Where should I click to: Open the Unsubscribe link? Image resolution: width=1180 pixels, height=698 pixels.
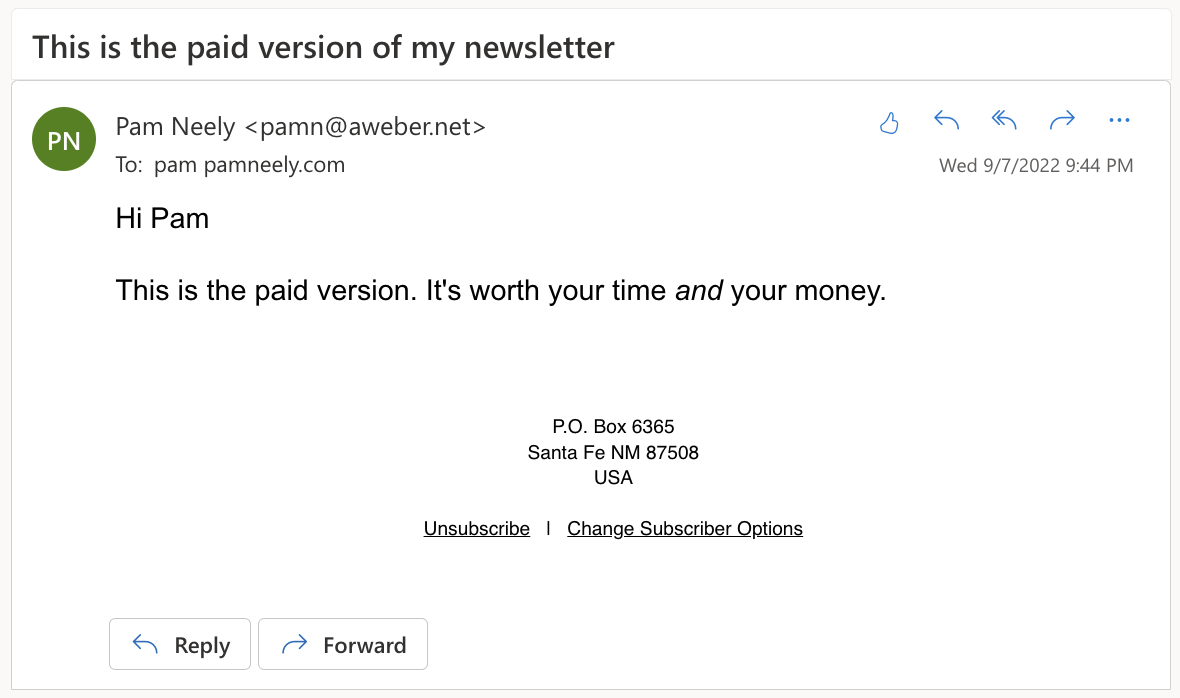click(x=477, y=528)
